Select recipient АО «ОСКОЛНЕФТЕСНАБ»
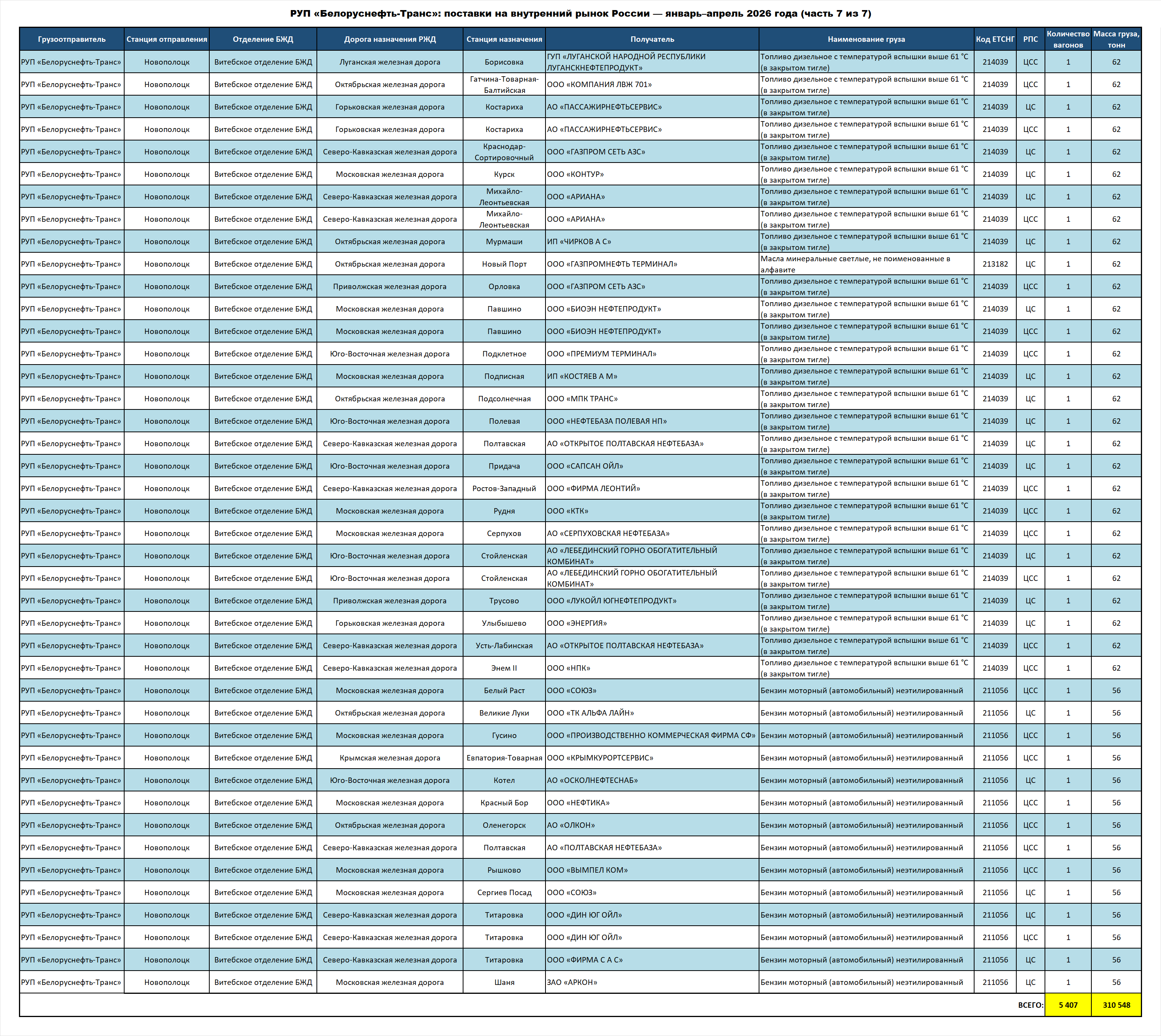The height and width of the screenshot is (1036, 1161). coord(652,781)
